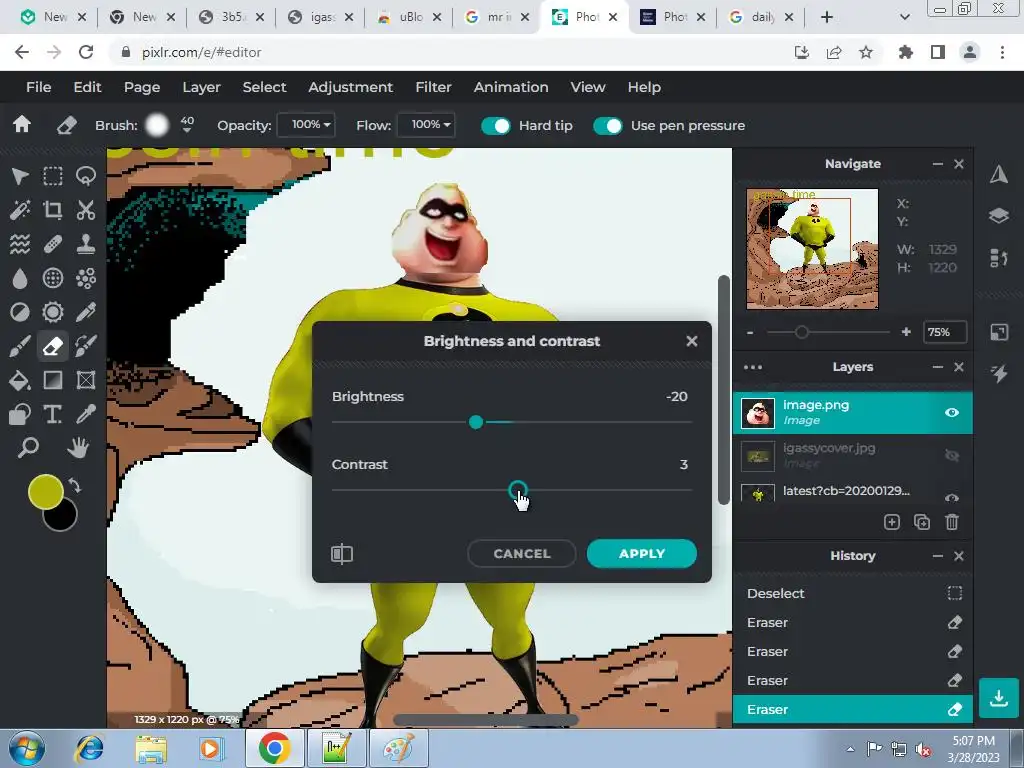The height and width of the screenshot is (768, 1024).
Task: Duplicate the selected layer
Action: [921, 522]
